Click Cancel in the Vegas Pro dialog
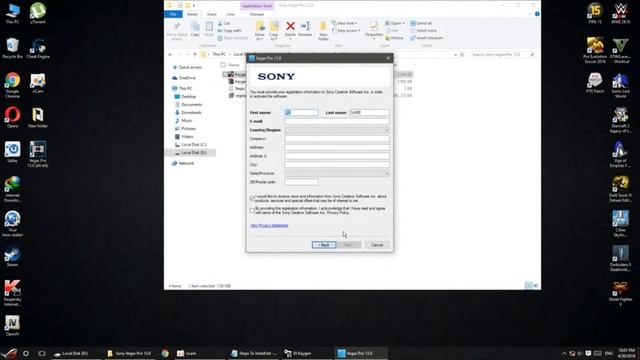 tap(377, 245)
